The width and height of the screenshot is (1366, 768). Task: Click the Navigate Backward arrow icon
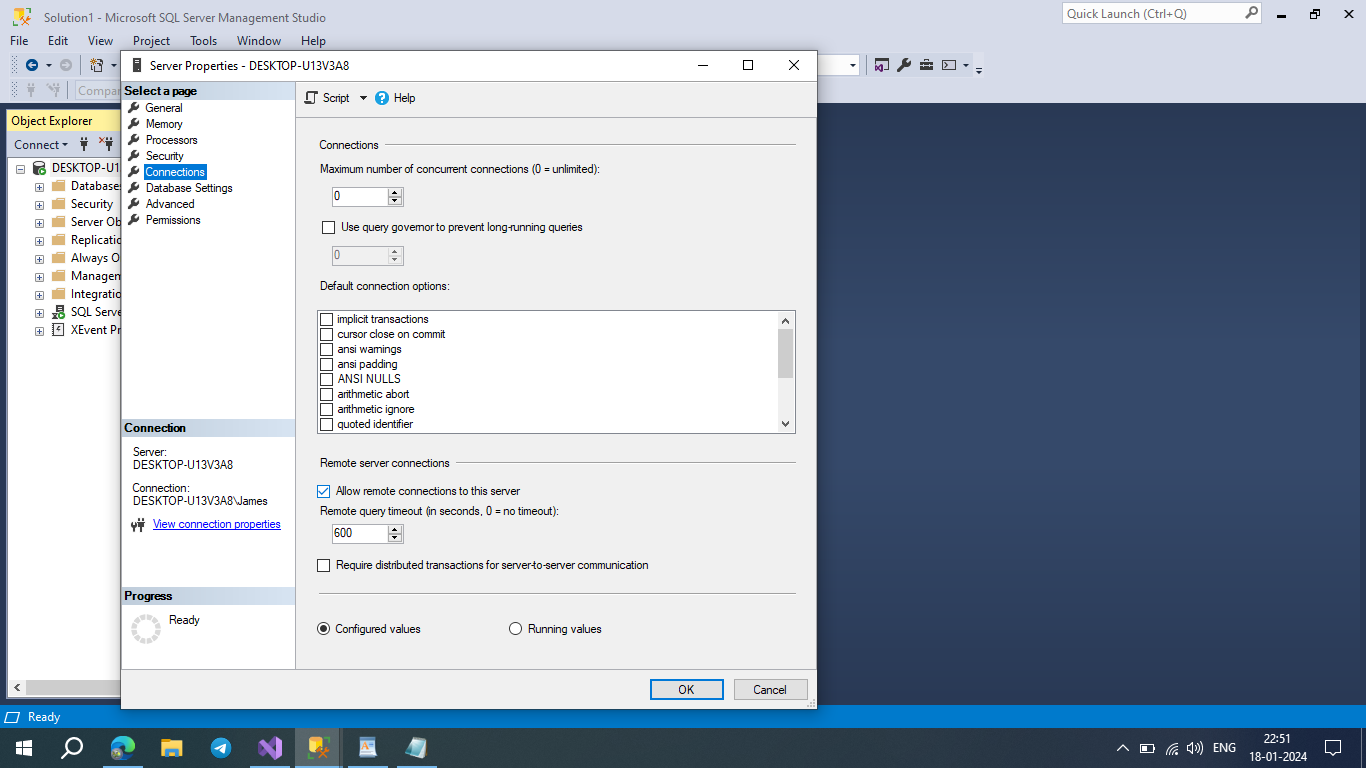[x=32, y=65]
